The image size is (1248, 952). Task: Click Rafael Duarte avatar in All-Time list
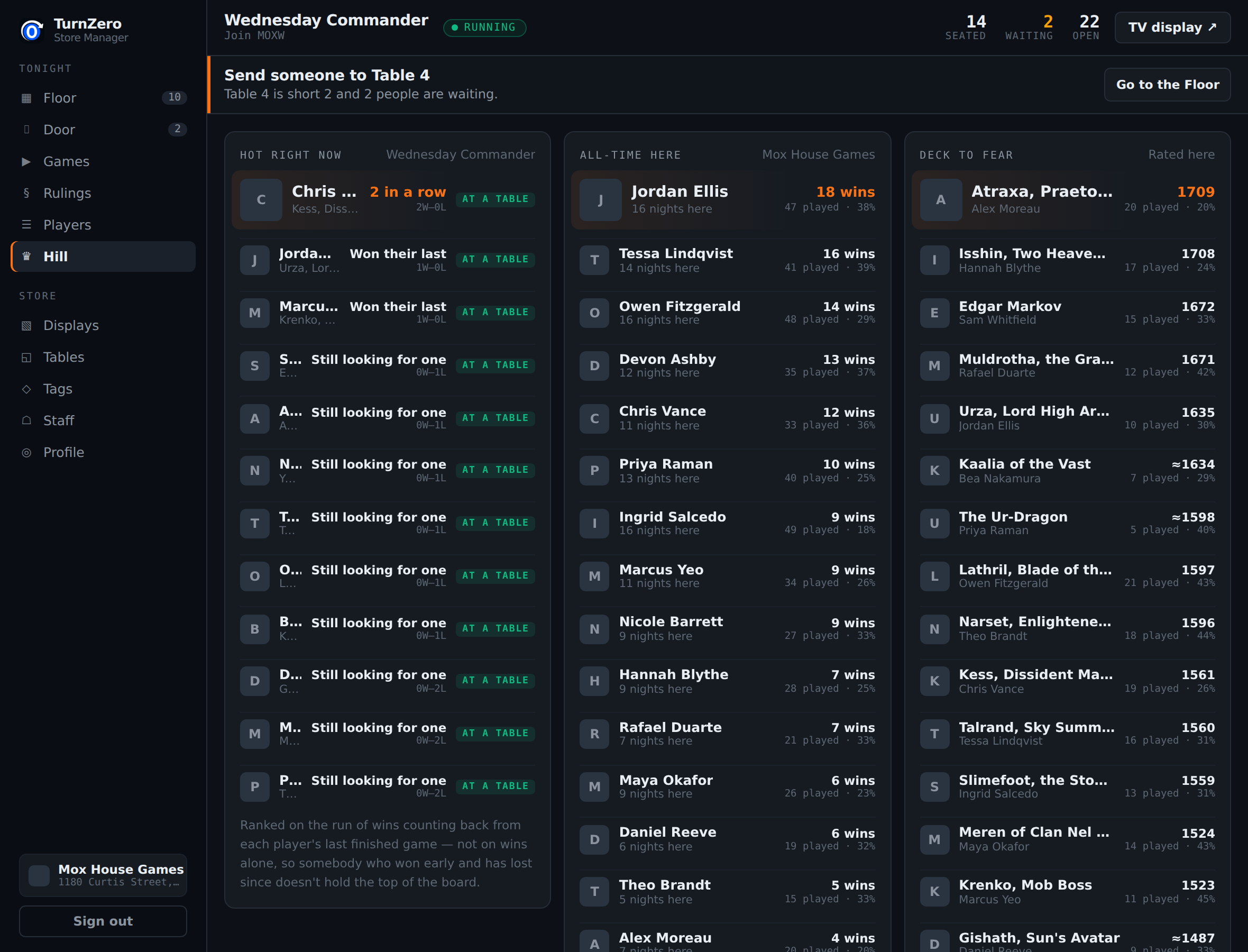click(594, 734)
